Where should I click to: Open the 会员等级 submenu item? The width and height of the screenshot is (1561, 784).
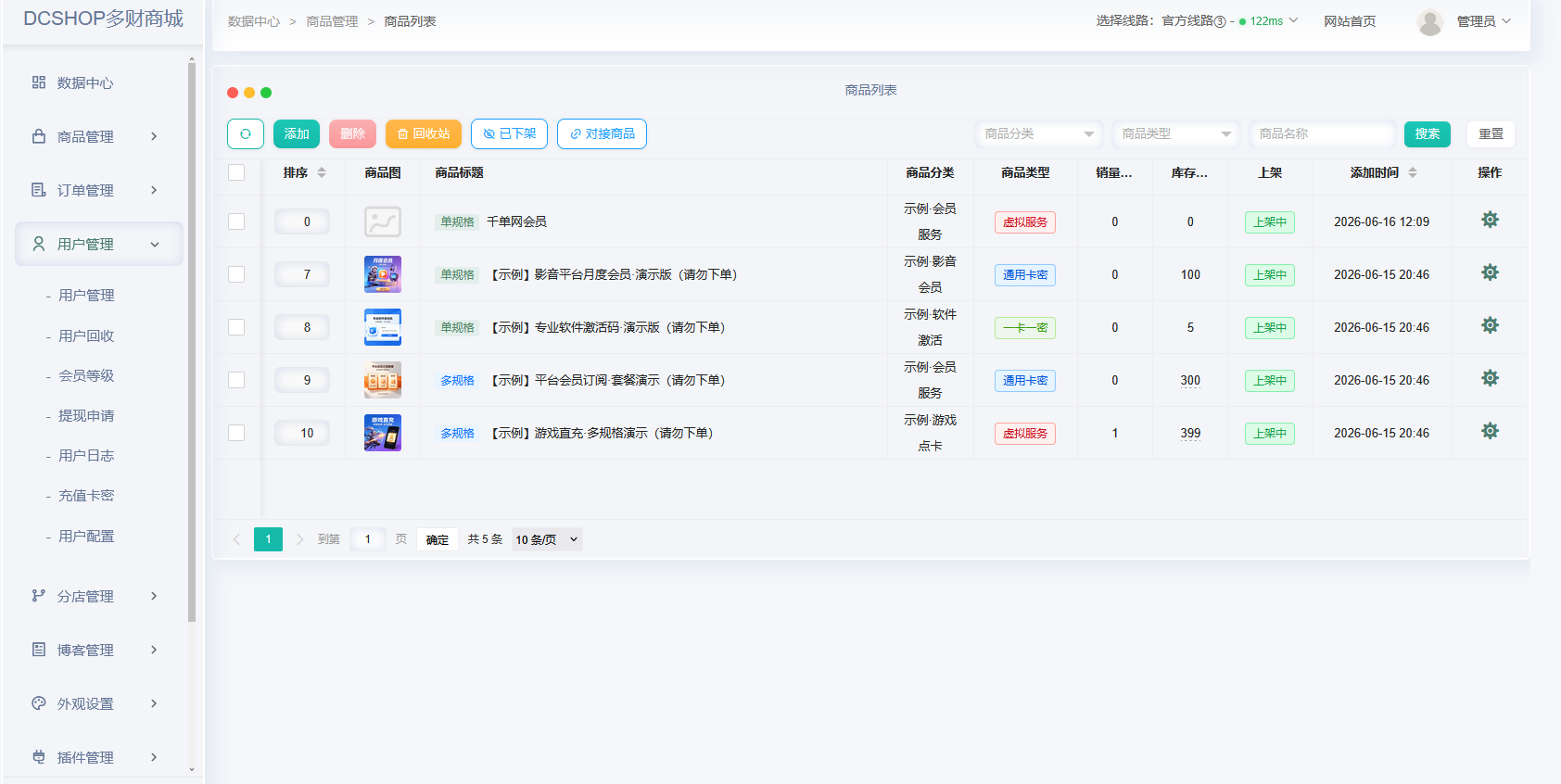point(86,375)
